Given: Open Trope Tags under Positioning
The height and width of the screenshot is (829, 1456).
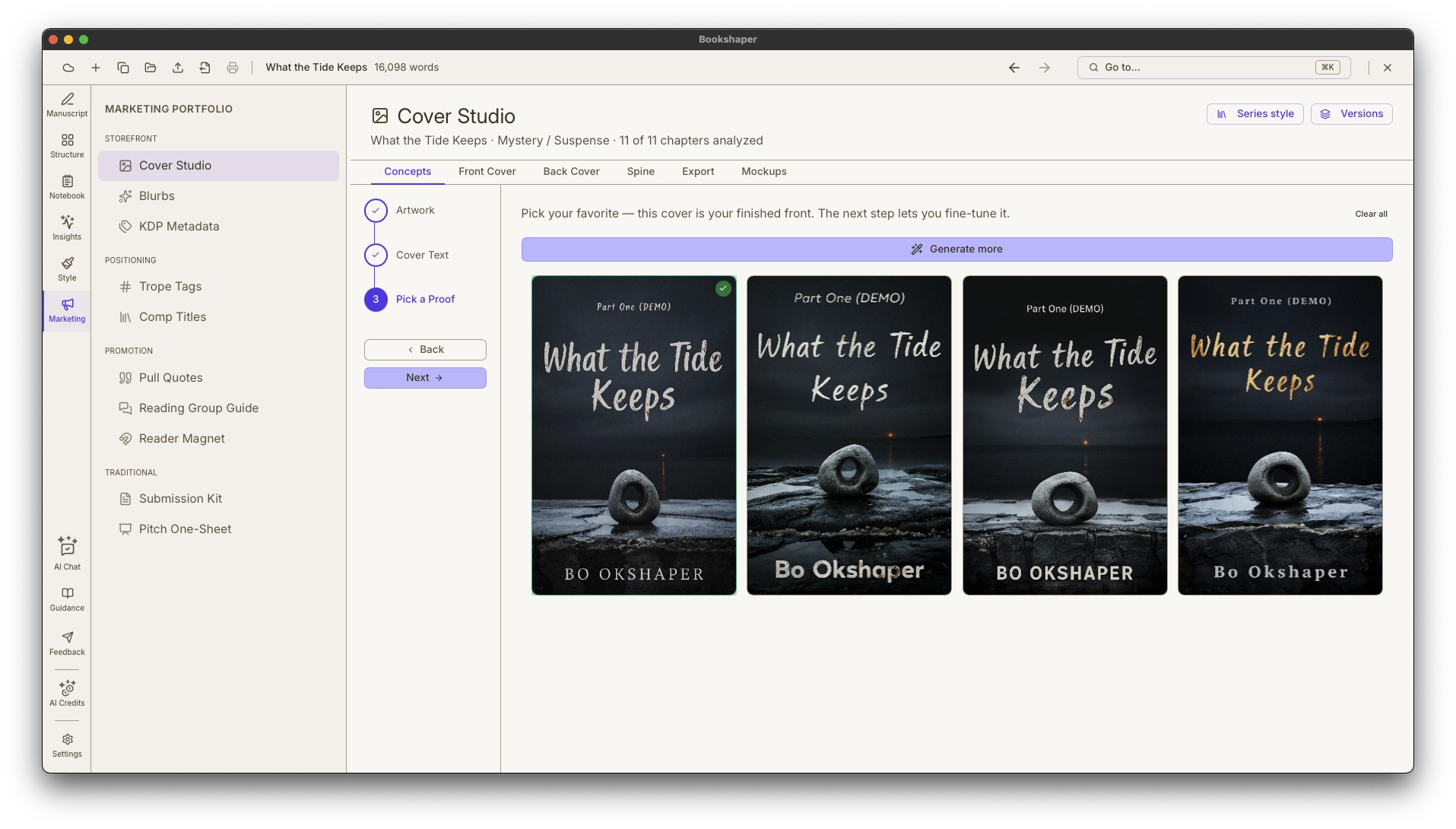Looking at the screenshot, I should [218, 287].
